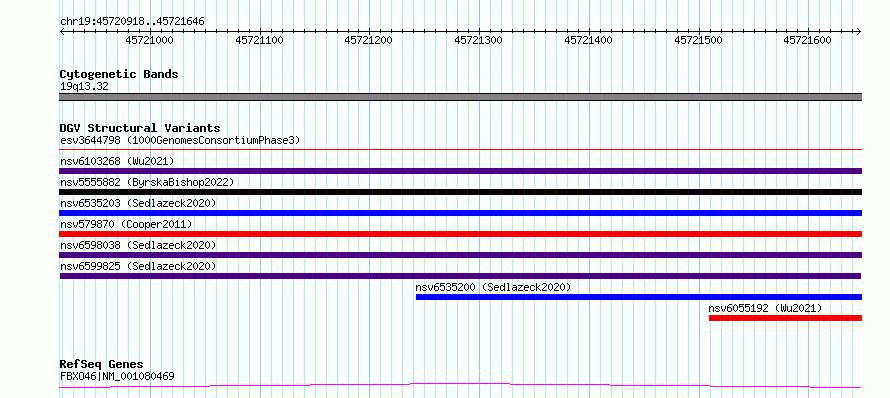Viewport: 890px width, 398px height.
Task: Click ruler position 45721600
Action: 807,40
